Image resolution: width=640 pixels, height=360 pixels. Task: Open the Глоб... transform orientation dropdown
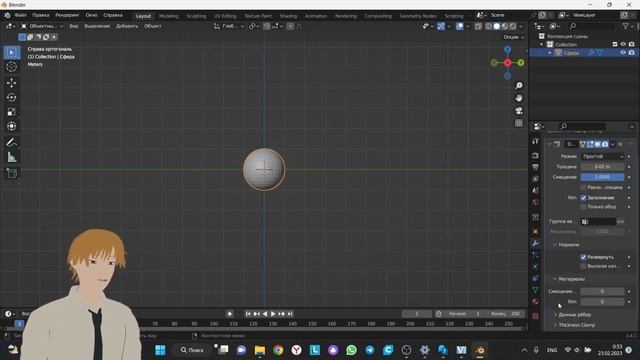point(229,26)
